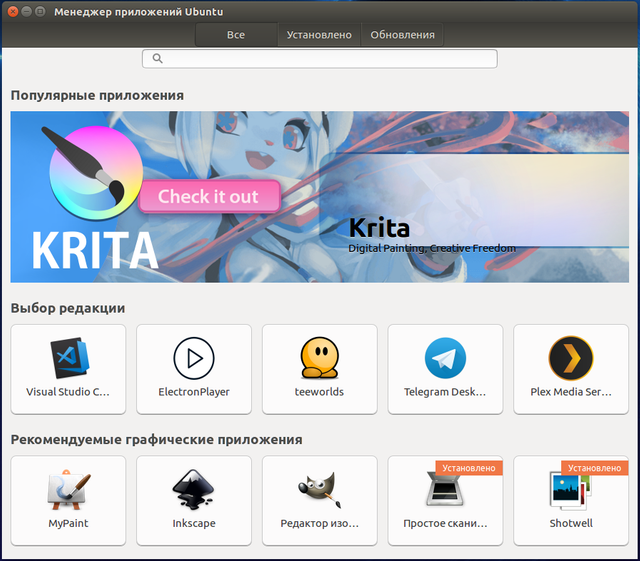Click the Популярные приложения heading
Viewport: 640px width, 561px height.
tap(97, 96)
